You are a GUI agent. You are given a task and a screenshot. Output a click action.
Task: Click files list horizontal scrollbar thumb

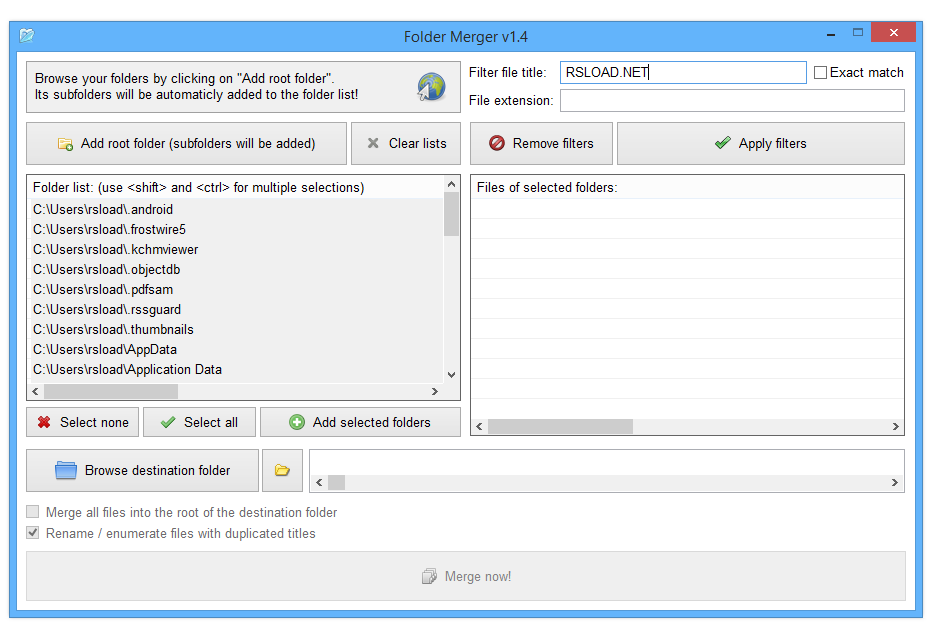click(x=561, y=427)
